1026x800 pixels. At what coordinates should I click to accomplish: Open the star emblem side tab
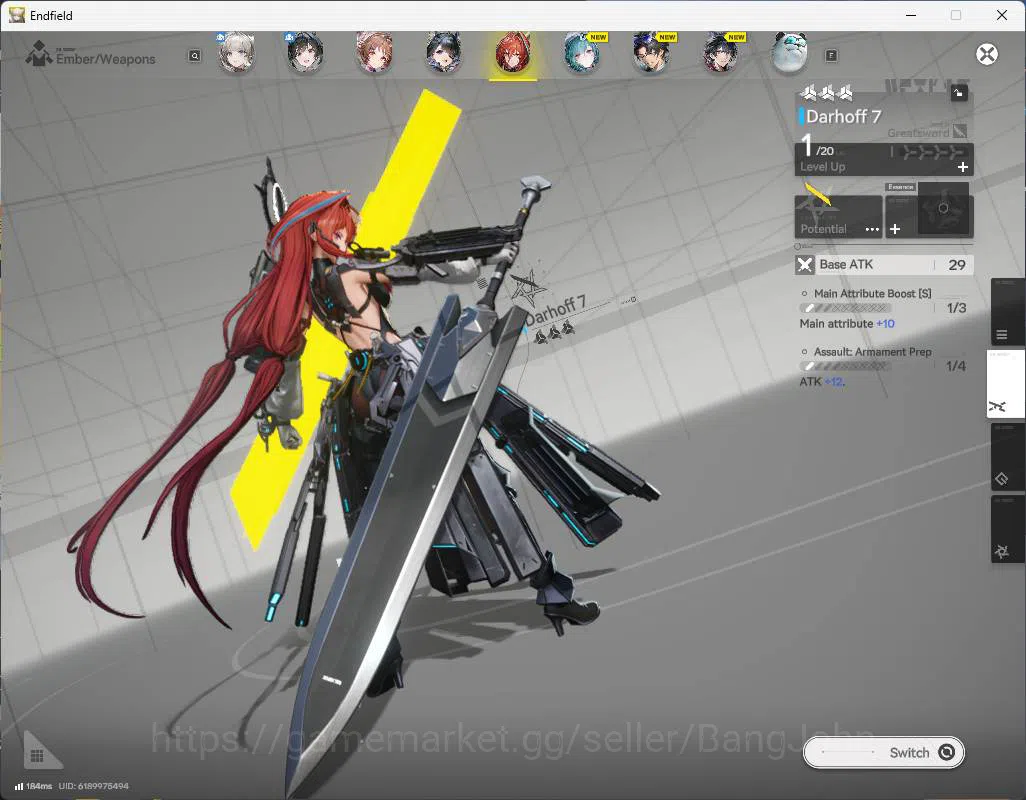[1007, 529]
